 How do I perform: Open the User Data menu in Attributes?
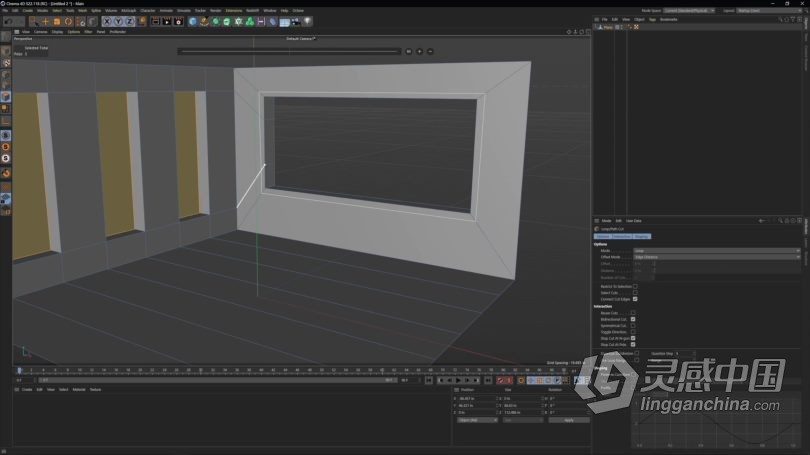(x=633, y=221)
